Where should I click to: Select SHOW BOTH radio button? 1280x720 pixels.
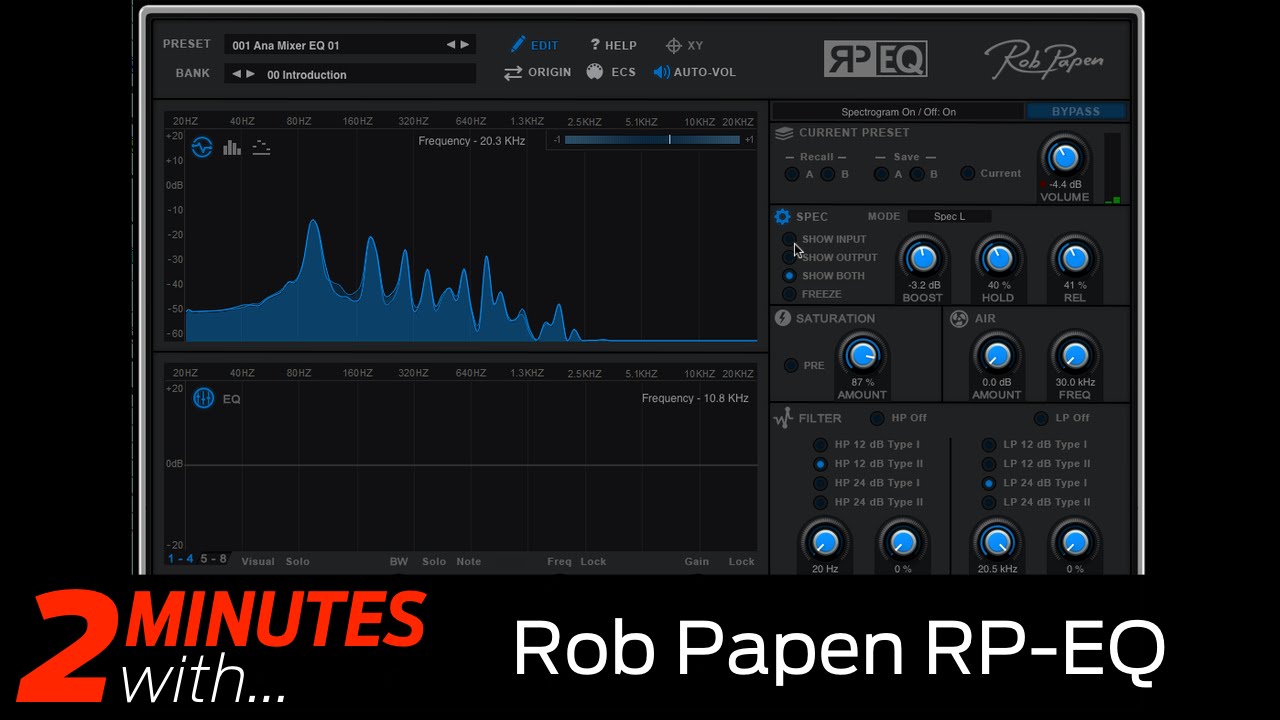pos(790,276)
